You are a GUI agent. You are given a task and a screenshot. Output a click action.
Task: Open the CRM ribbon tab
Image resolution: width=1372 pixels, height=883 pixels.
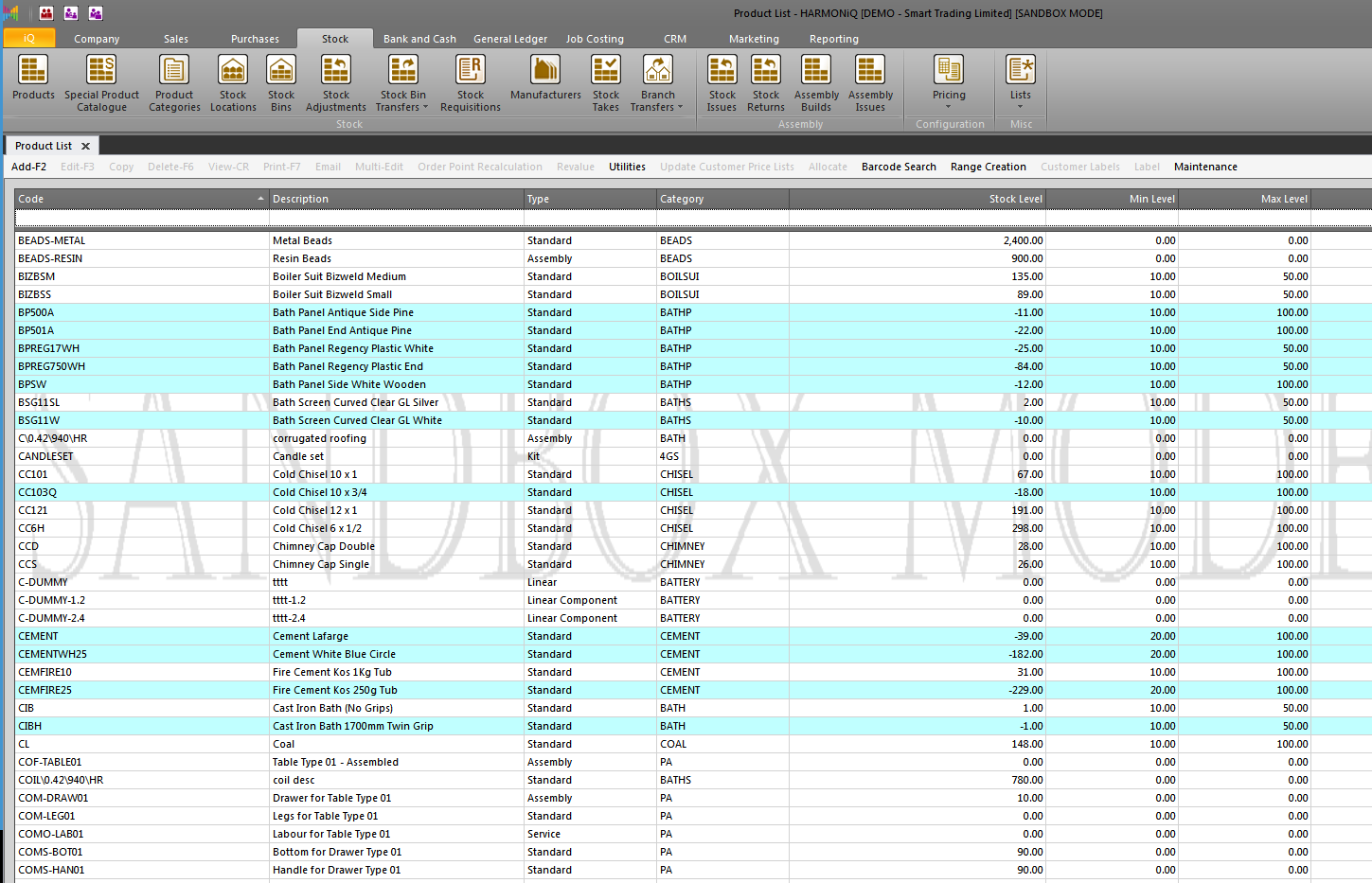674,39
